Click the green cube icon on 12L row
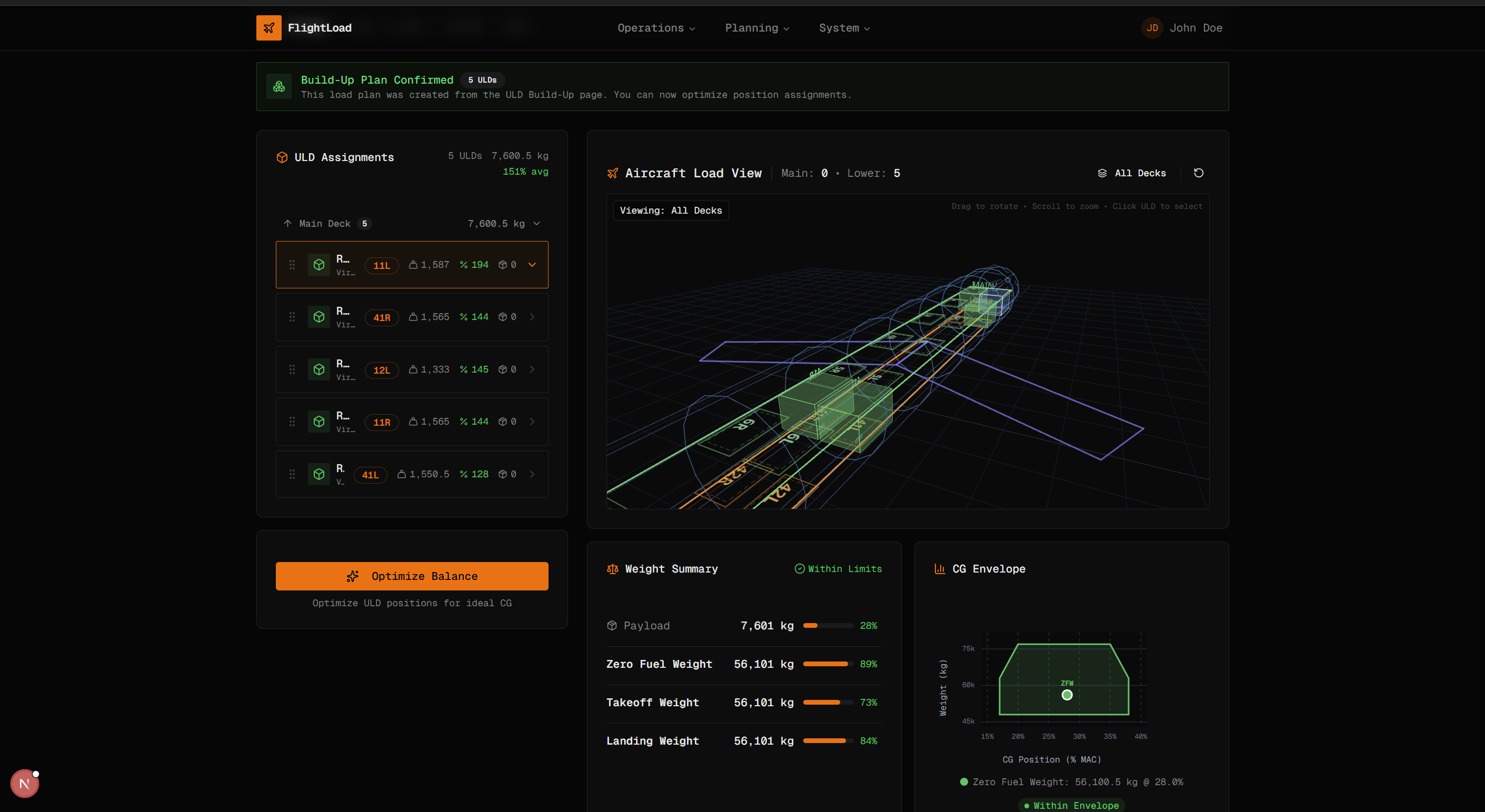1485x812 pixels. [319, 369]
